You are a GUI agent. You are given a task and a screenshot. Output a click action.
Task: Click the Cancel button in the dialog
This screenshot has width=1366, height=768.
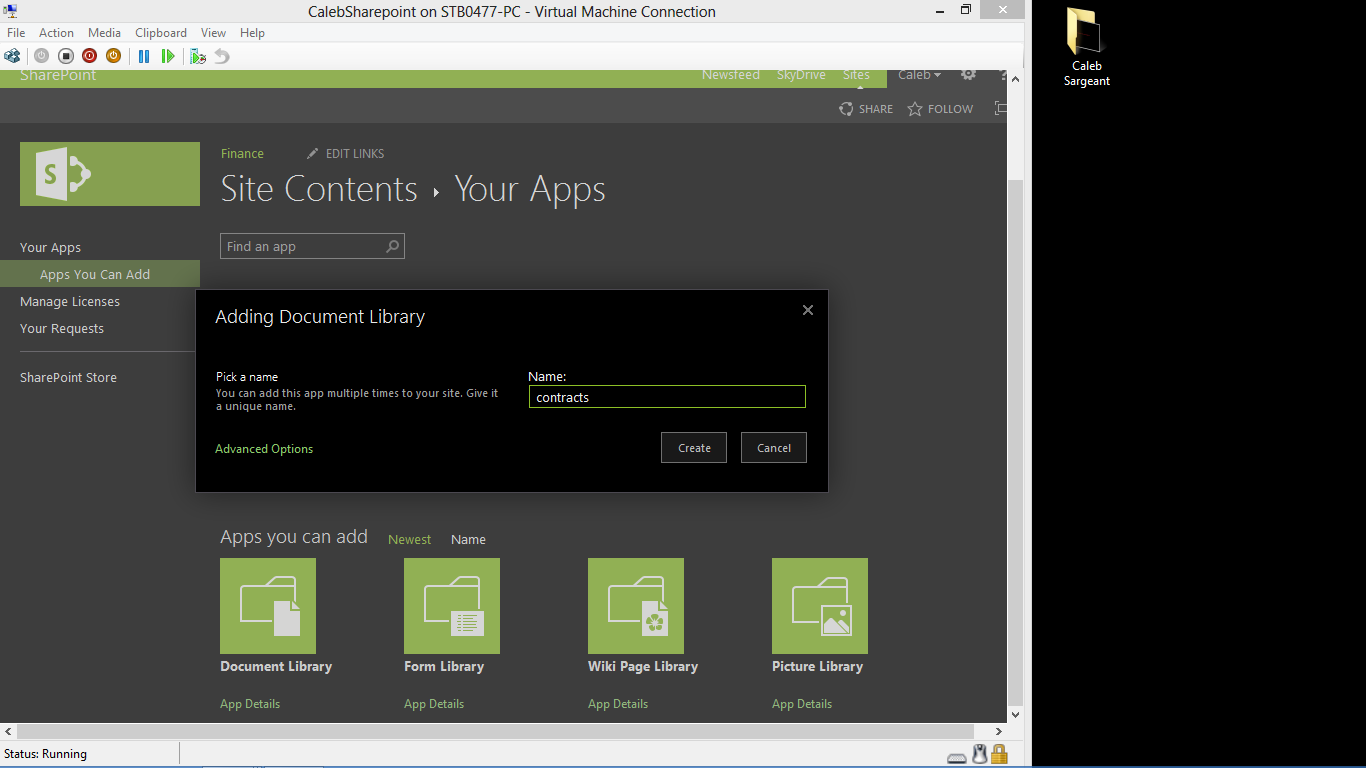pyautogui.click(x=774, y=448)
